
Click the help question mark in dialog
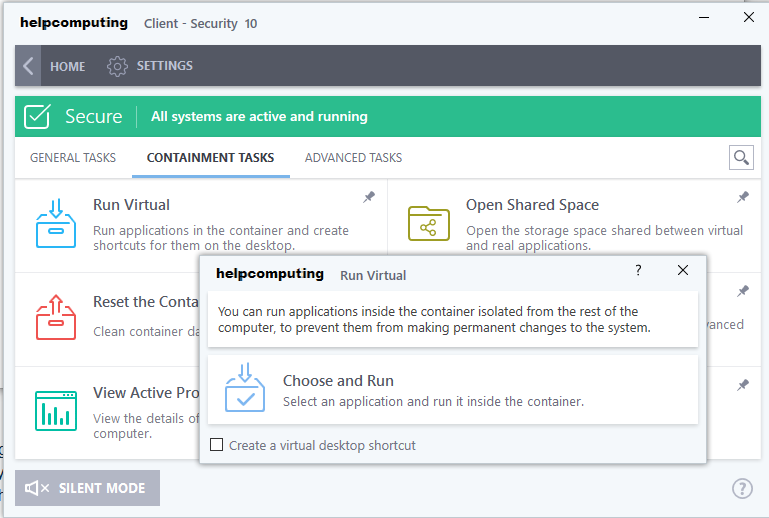coord(638,270)
